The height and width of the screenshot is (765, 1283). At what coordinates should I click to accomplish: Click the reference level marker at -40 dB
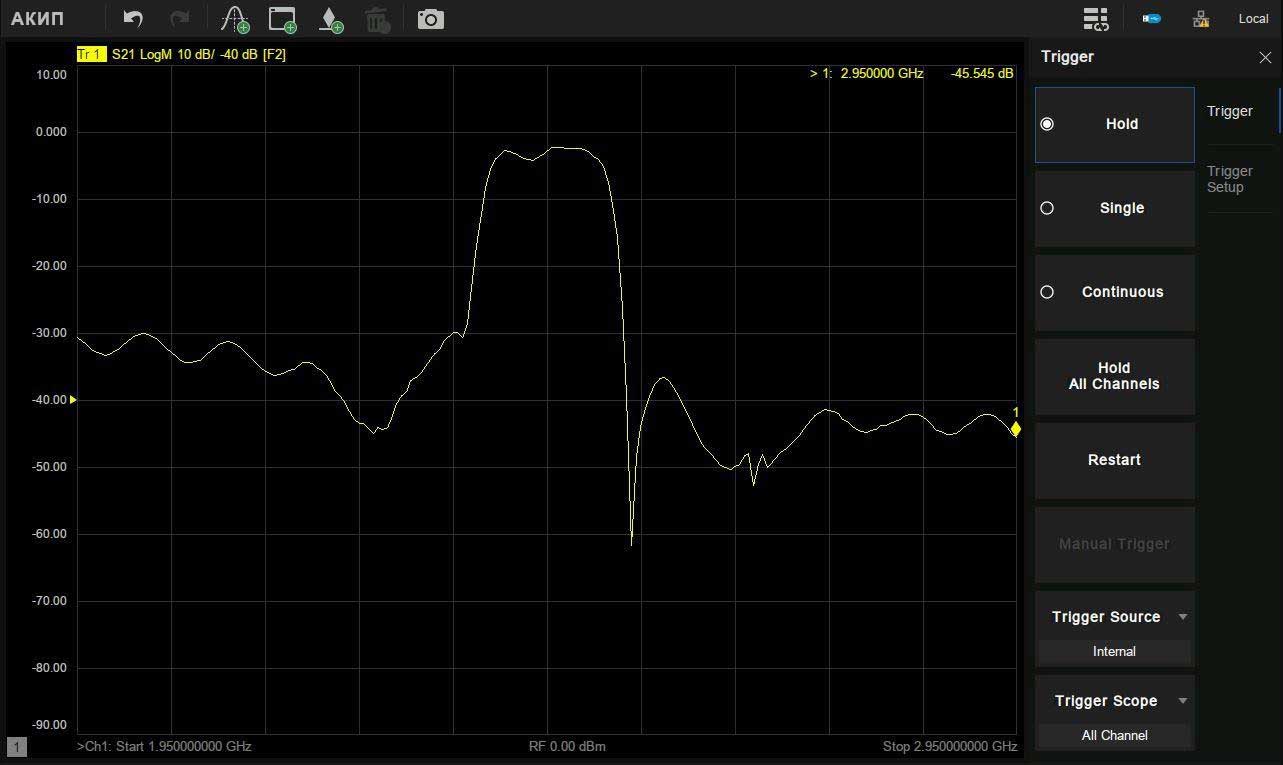pos(73,400)
